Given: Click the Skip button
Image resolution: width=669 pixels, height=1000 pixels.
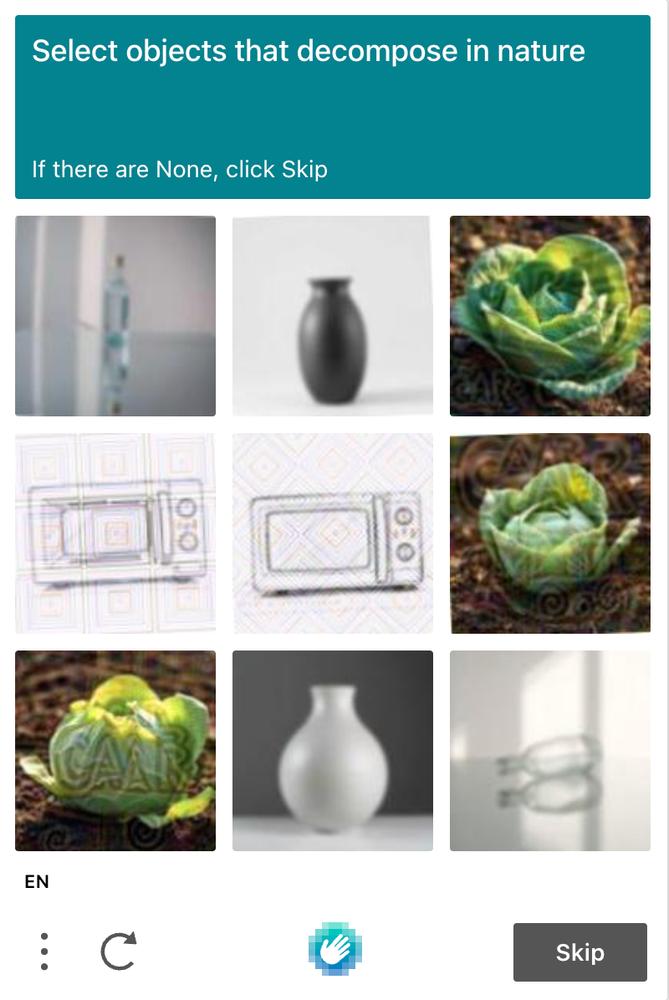Looking at the screenshot, I should tap(580, 952).
